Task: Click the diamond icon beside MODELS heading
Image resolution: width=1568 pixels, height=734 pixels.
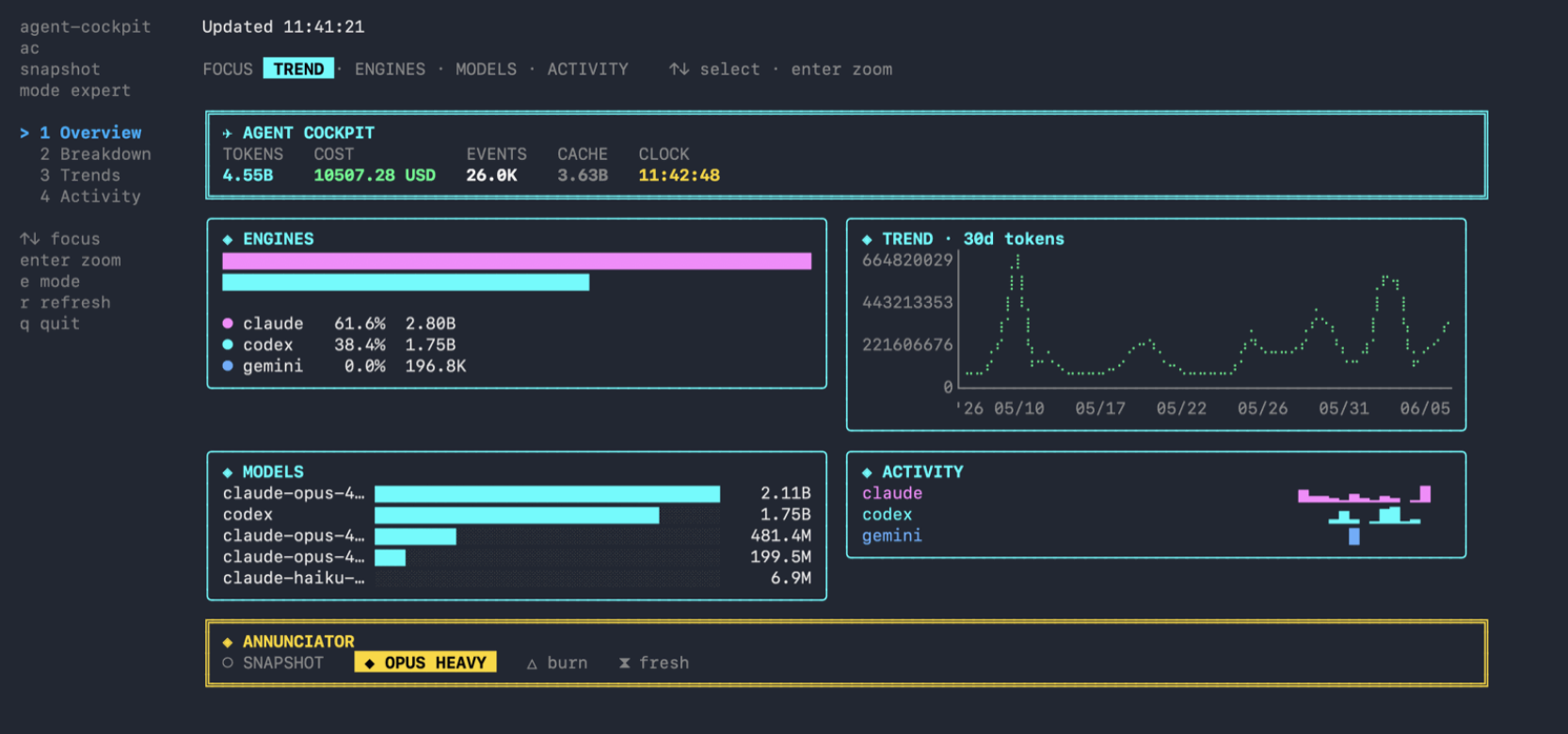Action: tap(227, 471)
